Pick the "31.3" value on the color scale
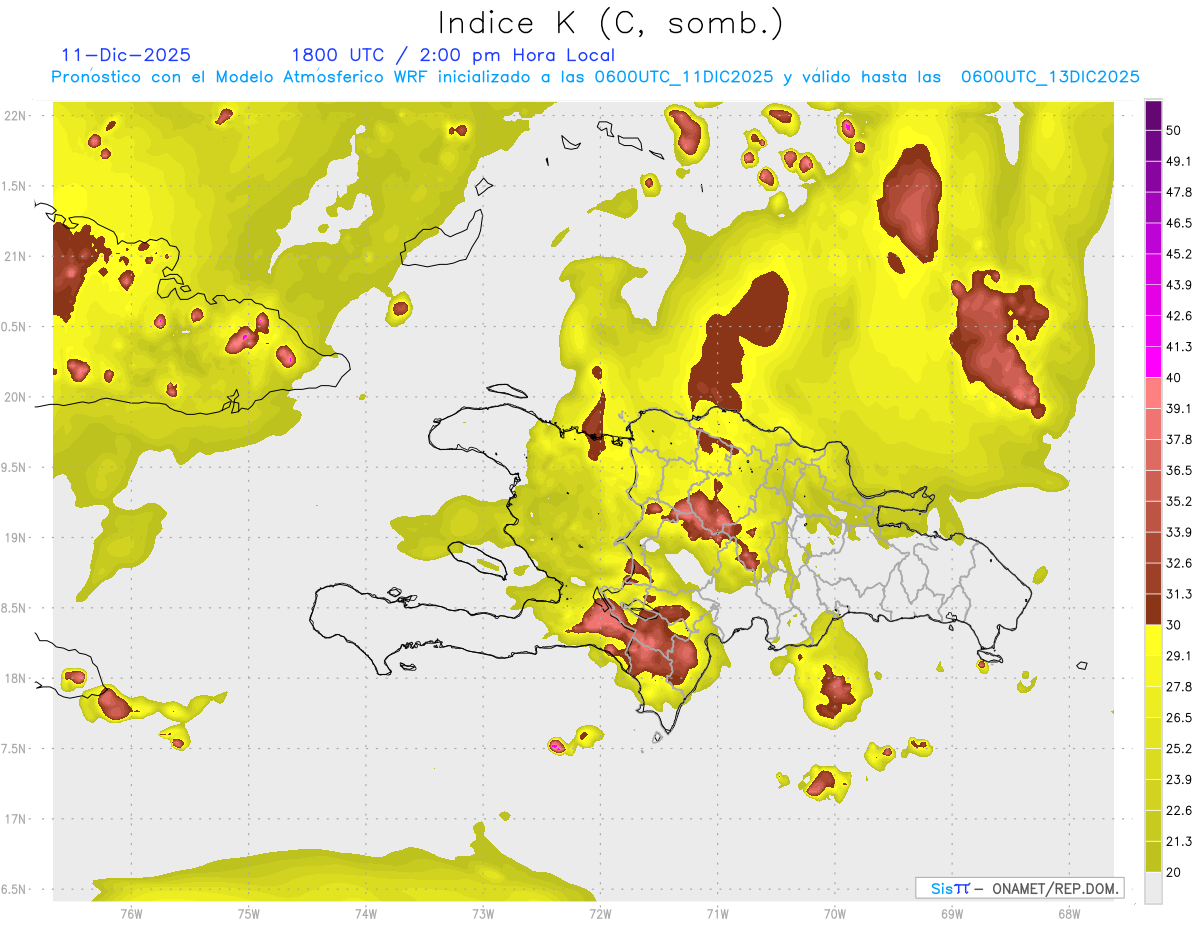This screenshot has height=927, width=1200. pyautogui.click(x=1179, y=594)
